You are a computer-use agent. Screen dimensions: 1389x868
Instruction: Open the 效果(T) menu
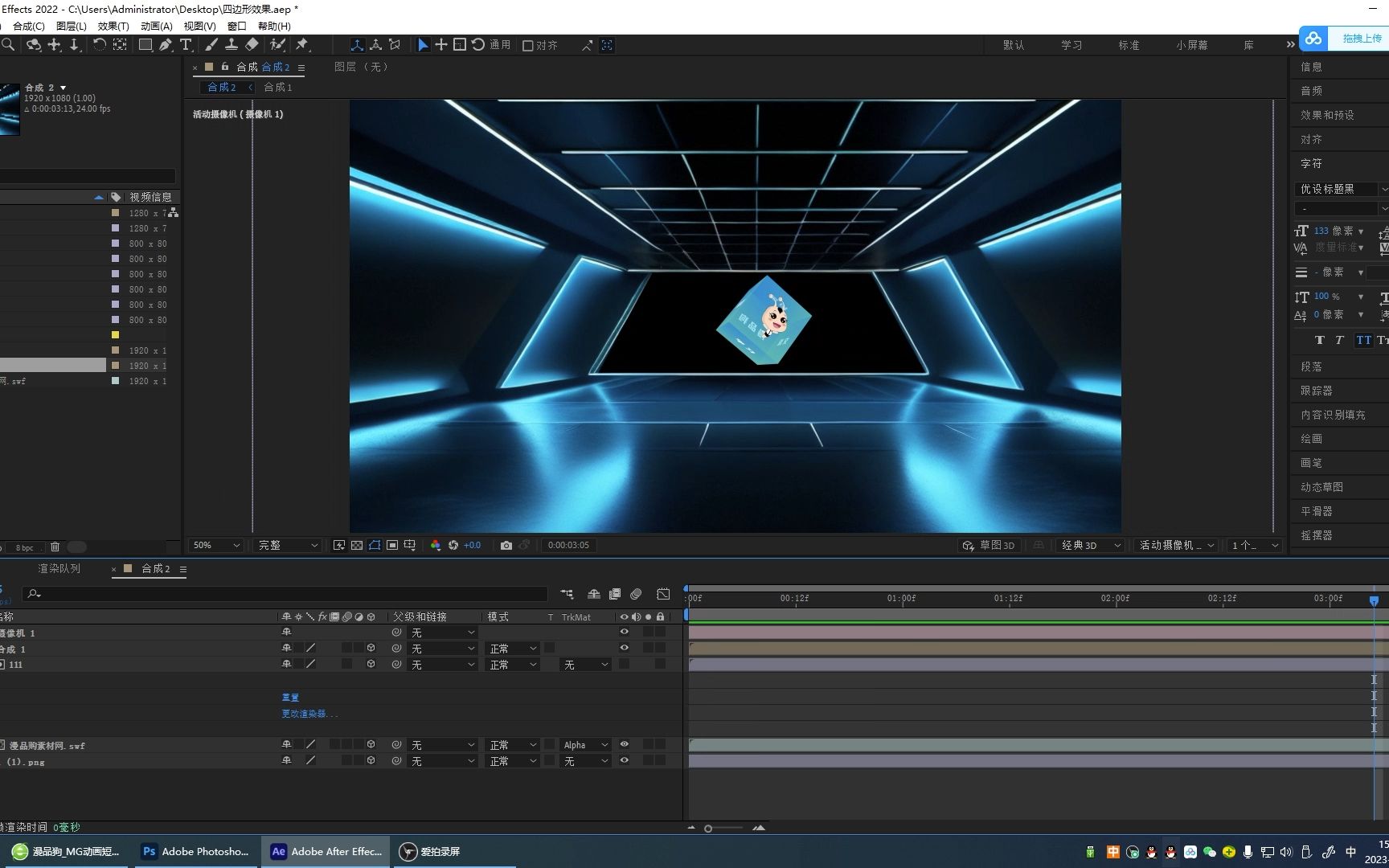tap(113, 26)
